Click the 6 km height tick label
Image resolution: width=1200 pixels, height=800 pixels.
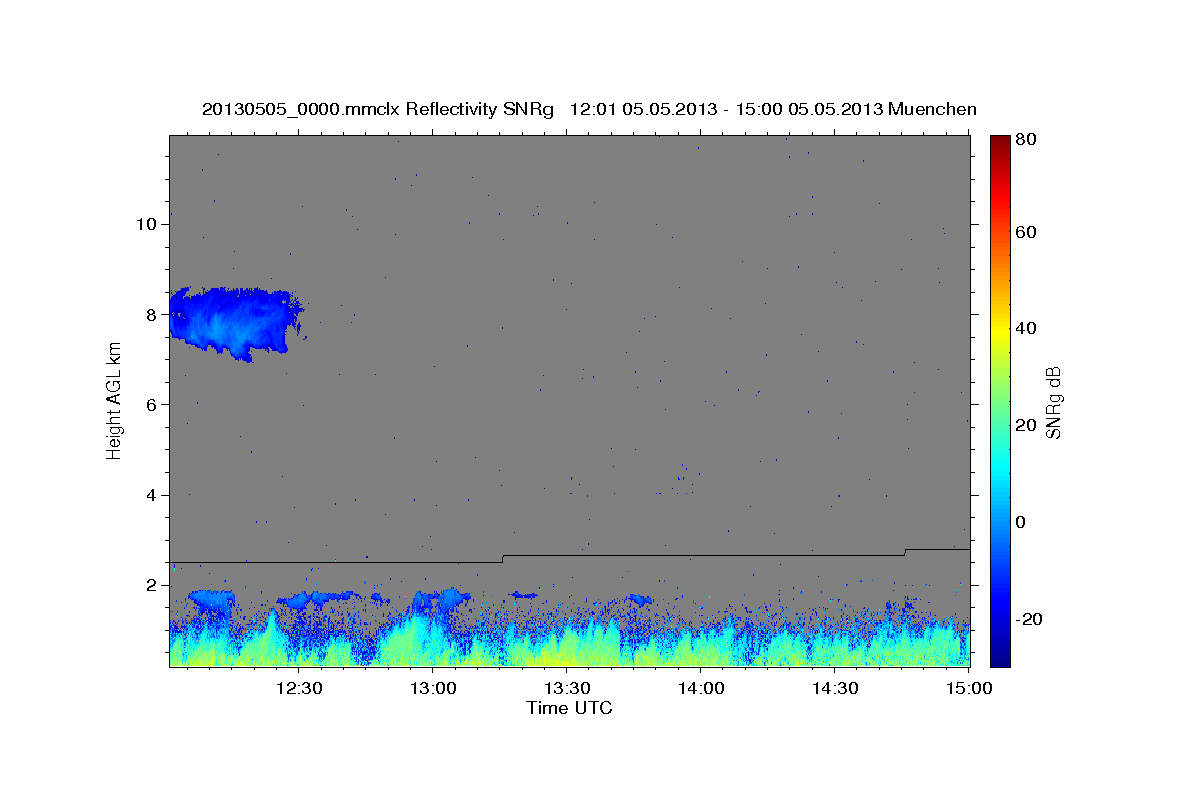[x=152, y=404]
